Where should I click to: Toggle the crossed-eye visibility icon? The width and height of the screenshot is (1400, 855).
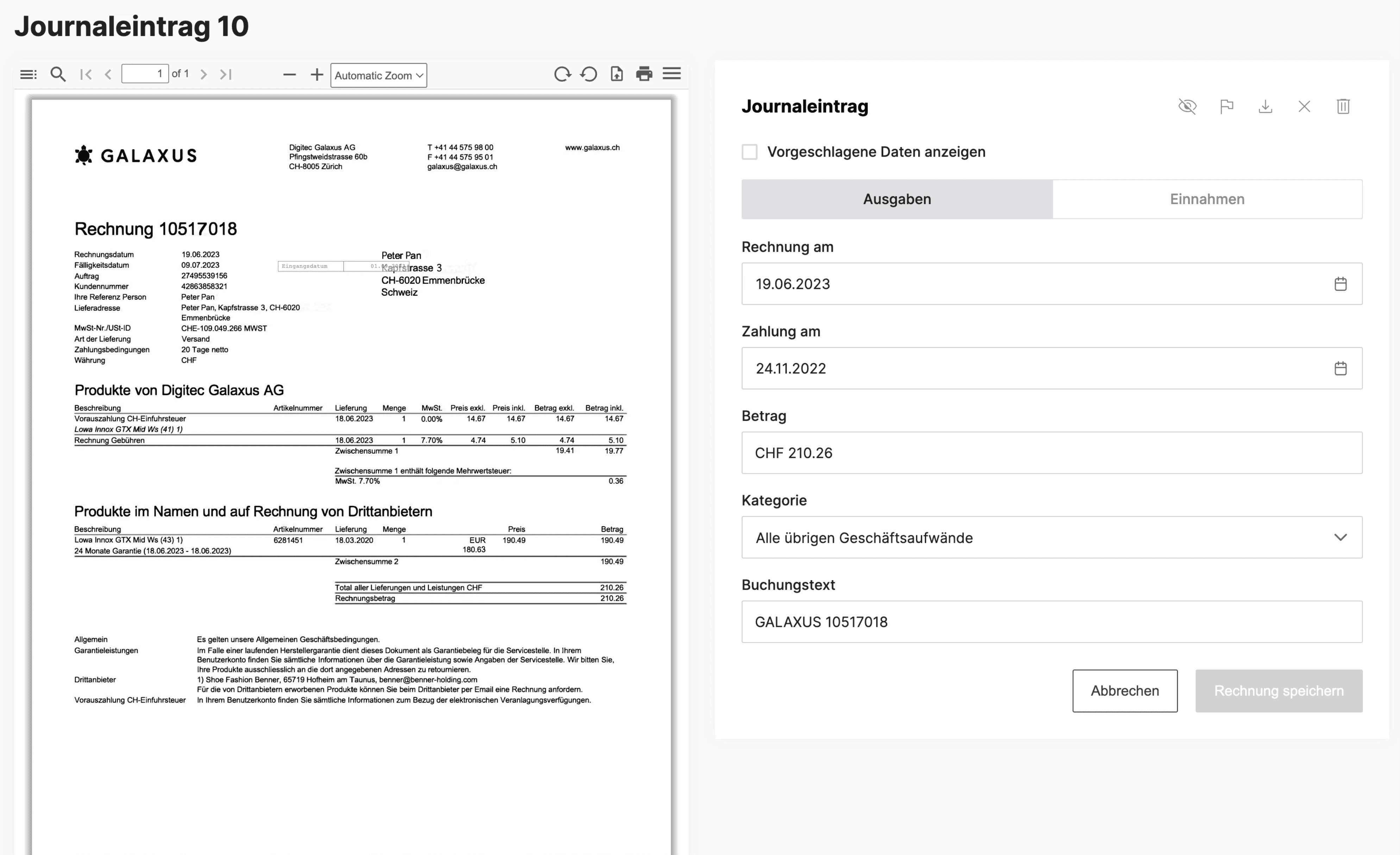(x=1187, y=106)
